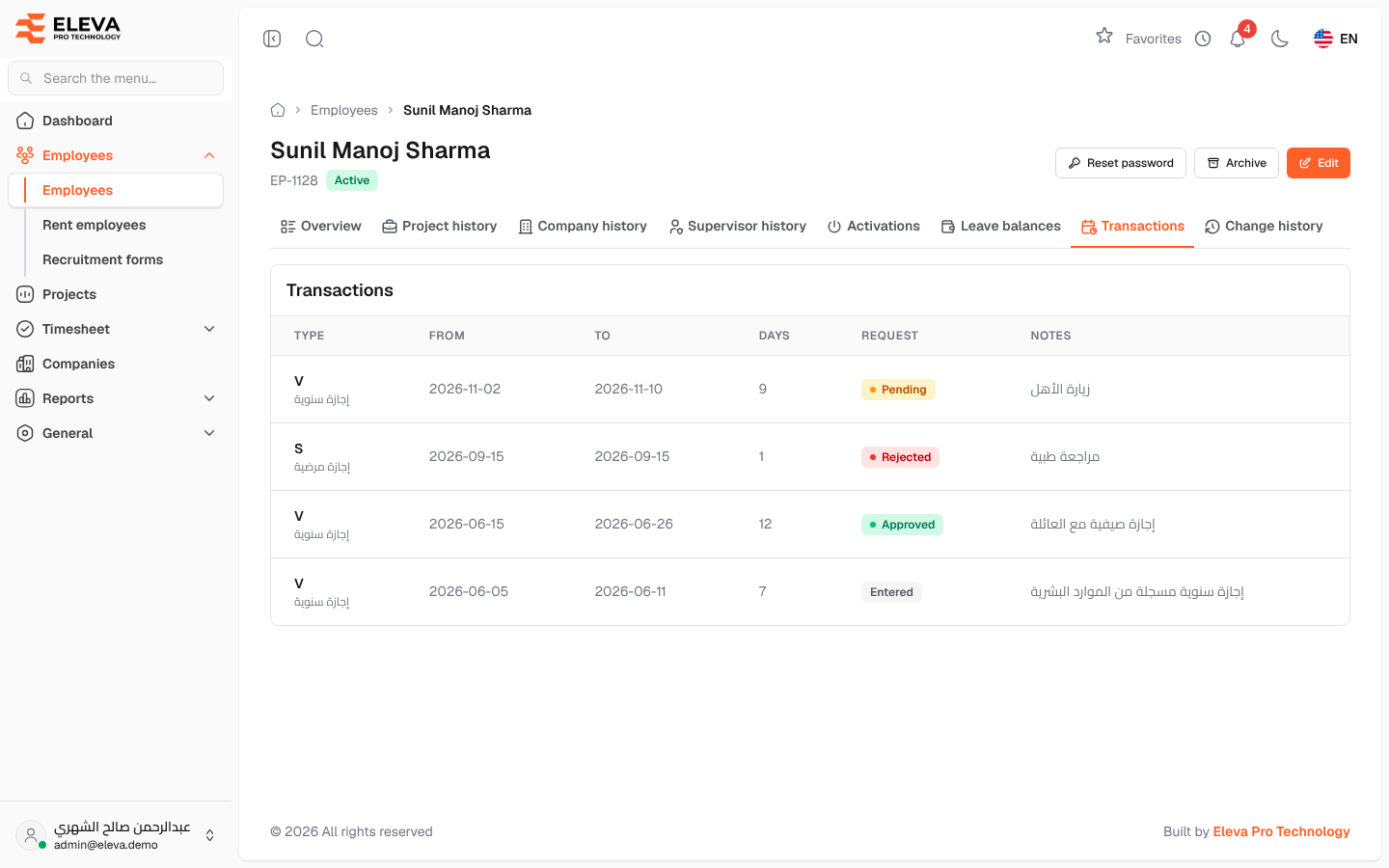Switch to the Project history tab
The image size is (1389, 868).
tap(439, 226)
